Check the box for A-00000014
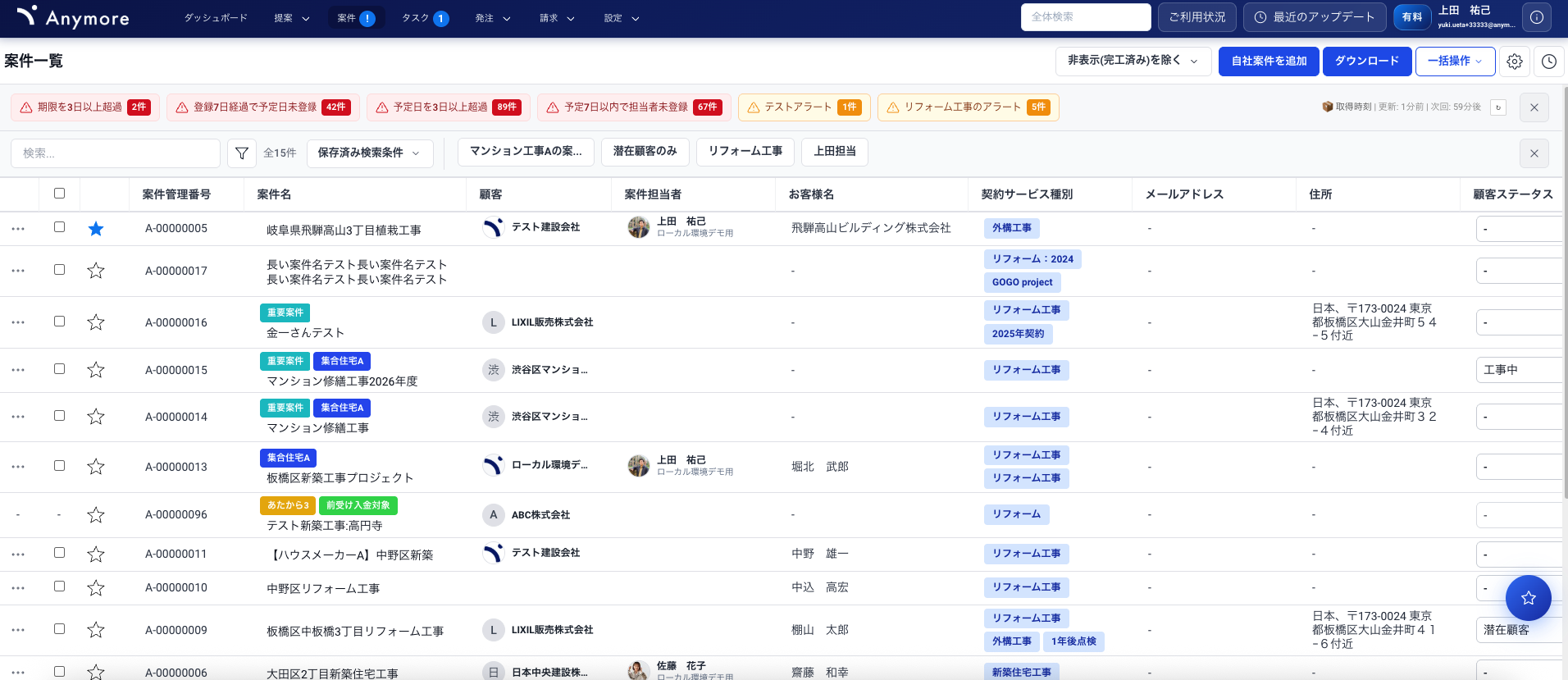Screen dimensions: 1568x680 click(59, 416)
